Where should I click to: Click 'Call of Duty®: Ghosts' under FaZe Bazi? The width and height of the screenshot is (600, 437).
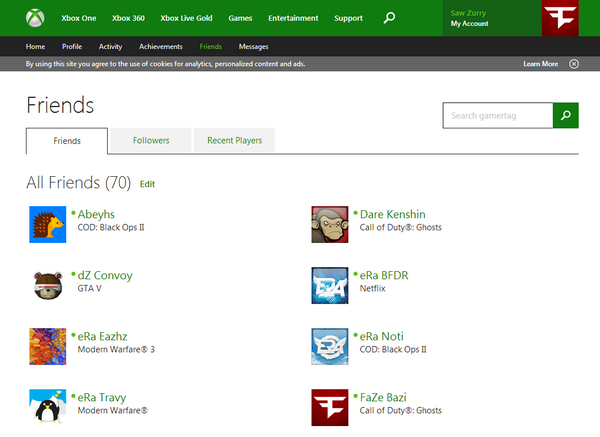point(401,411)
